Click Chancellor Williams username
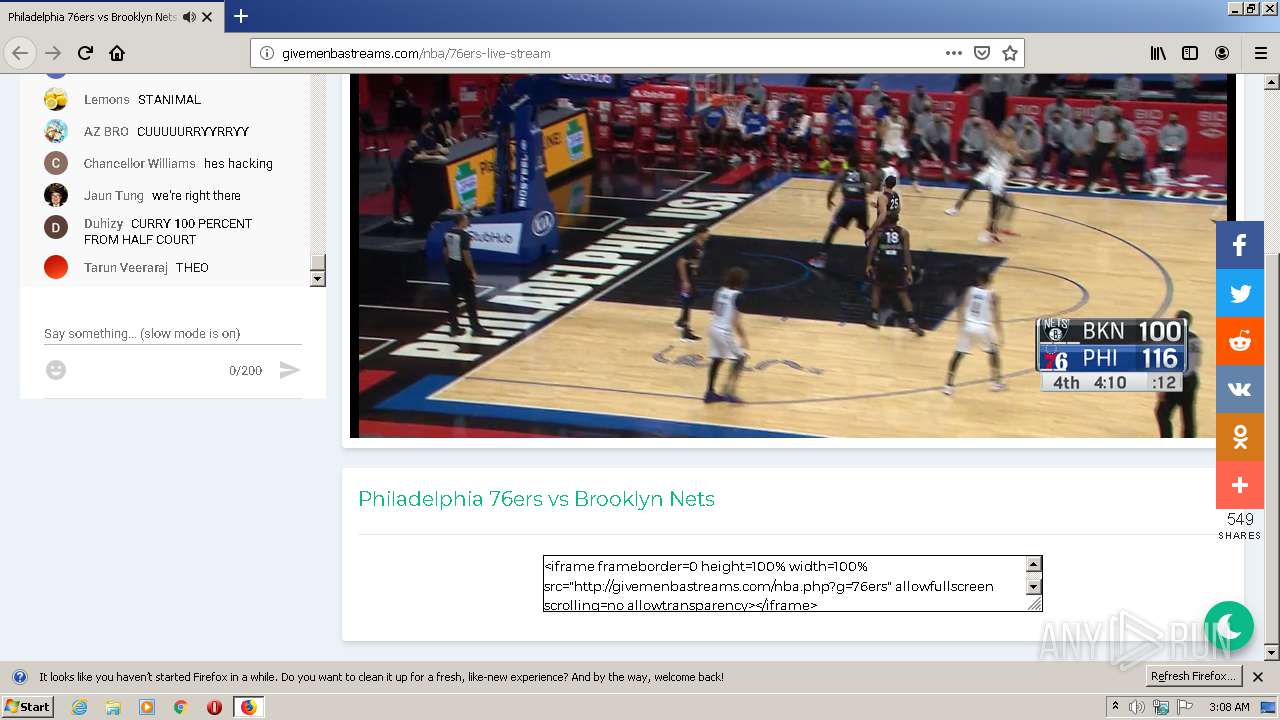1280x720 pixels. [x=140, y=163]
